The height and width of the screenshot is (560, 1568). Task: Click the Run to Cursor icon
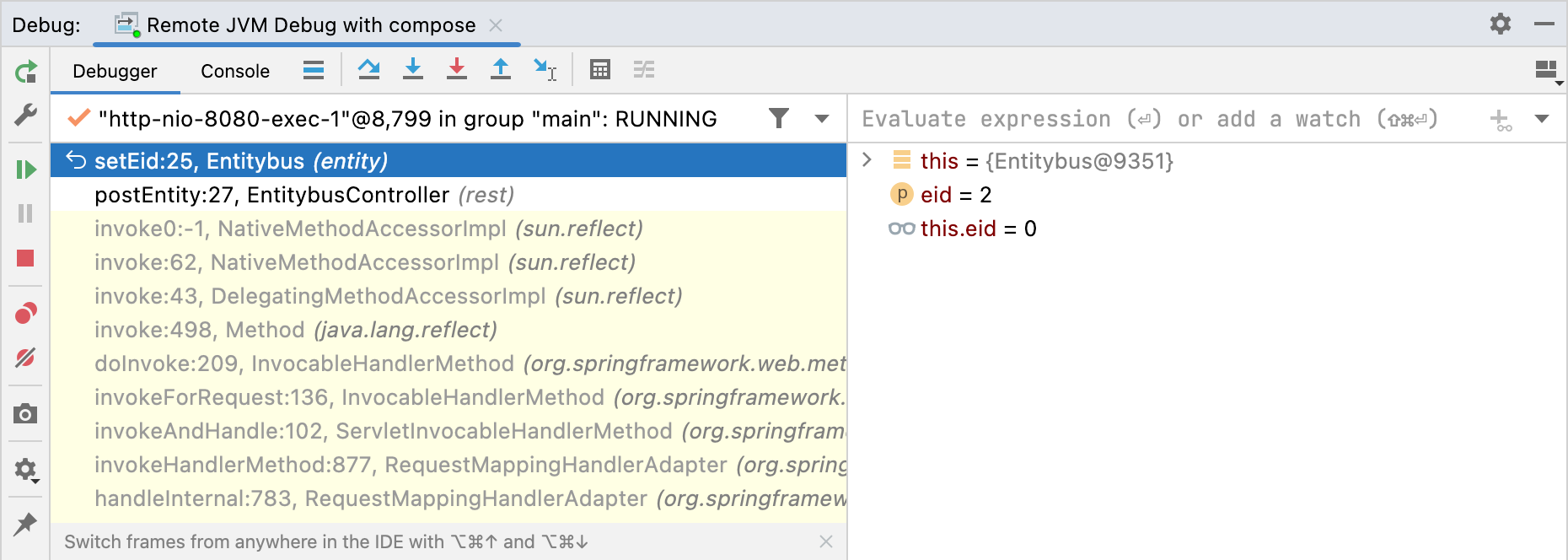[545, 69]
